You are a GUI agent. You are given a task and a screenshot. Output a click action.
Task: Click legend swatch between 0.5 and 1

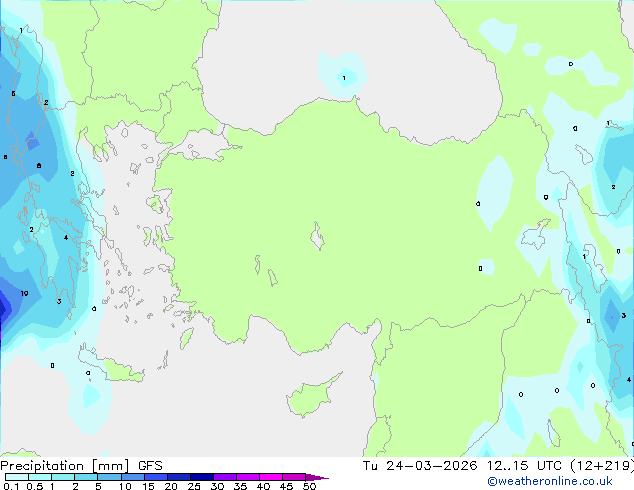[x=40, y=477]
